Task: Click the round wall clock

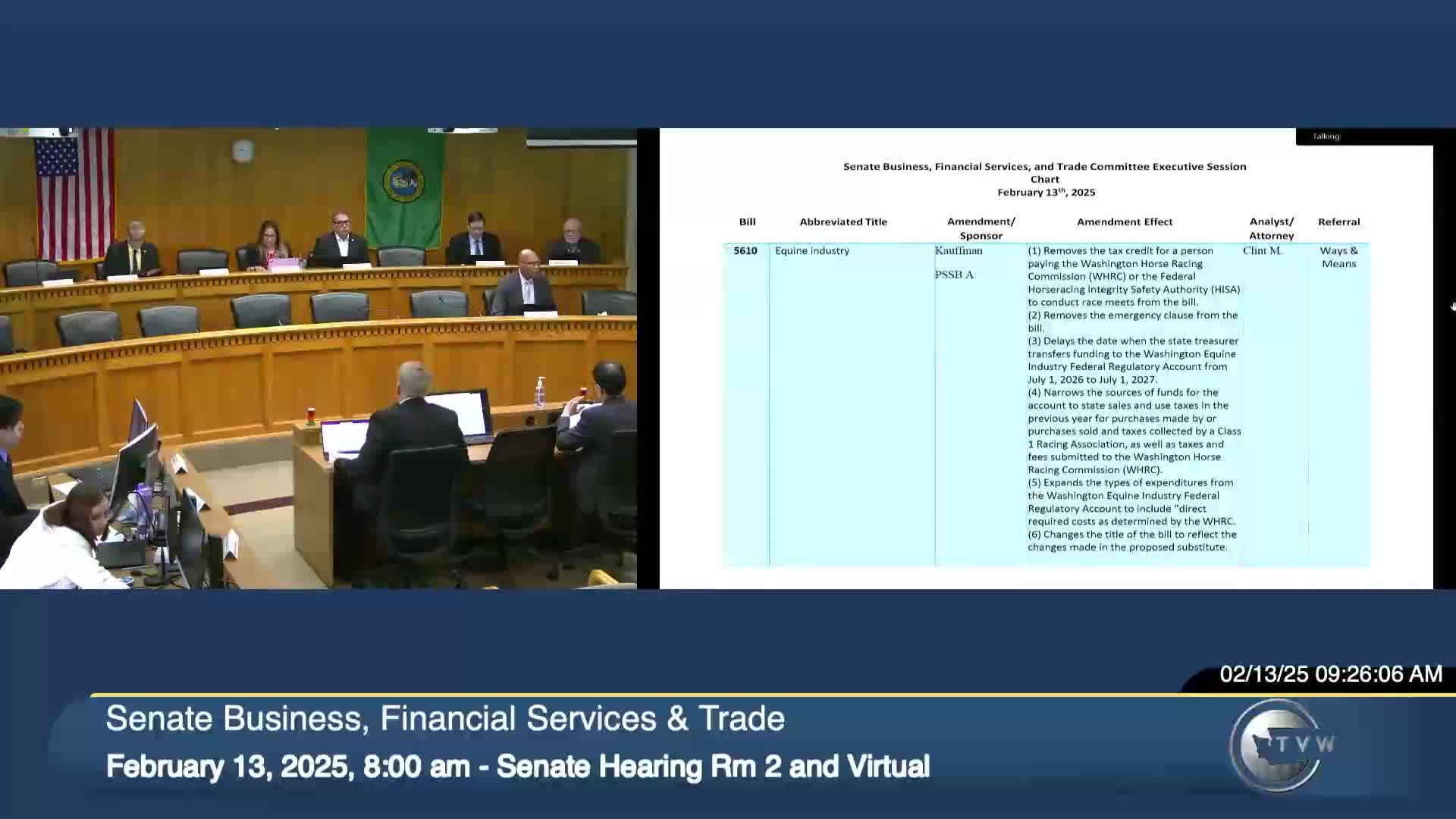Action: pyautogui.click(x=243, y=150)
